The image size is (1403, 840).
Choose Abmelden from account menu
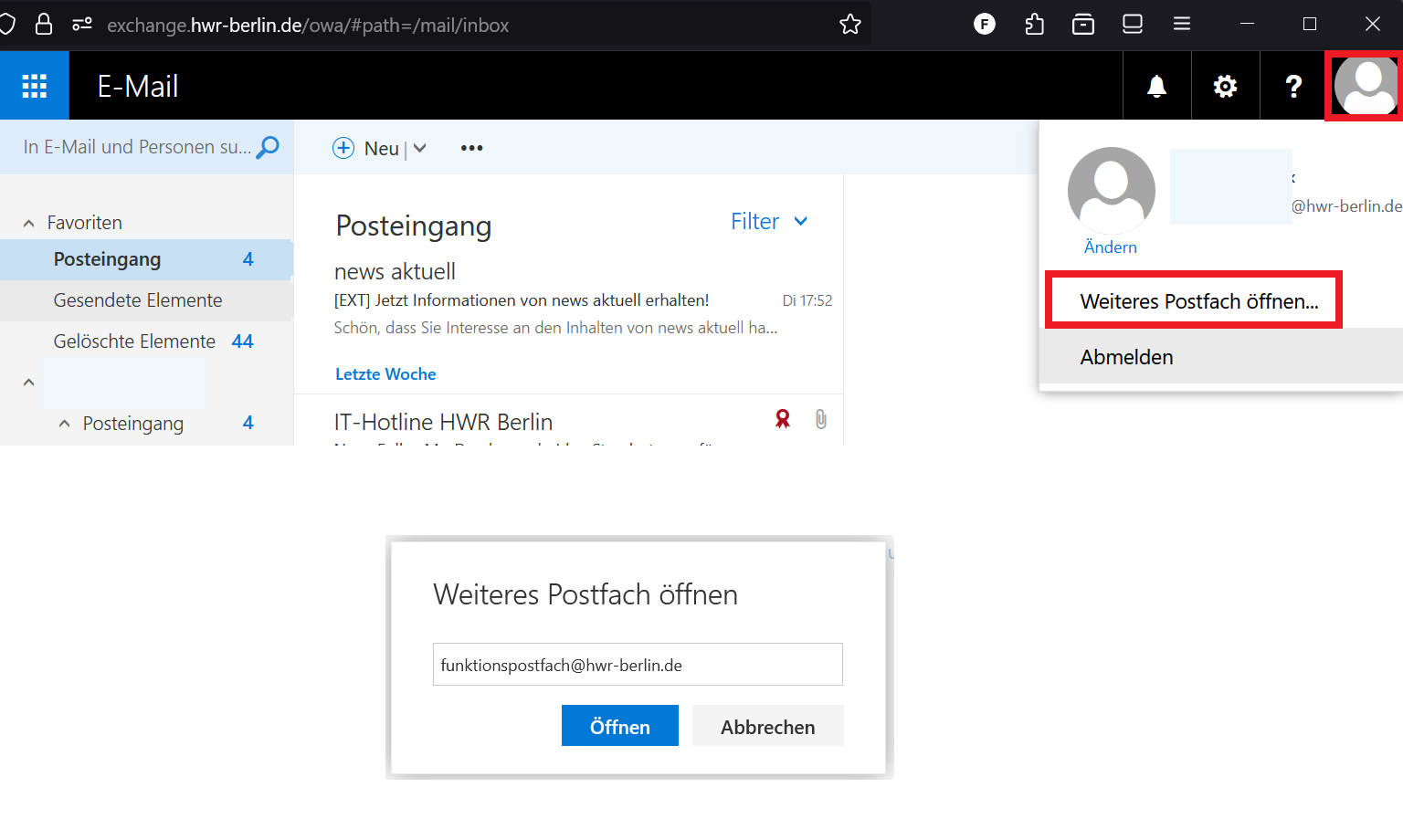pos(1126,357)
